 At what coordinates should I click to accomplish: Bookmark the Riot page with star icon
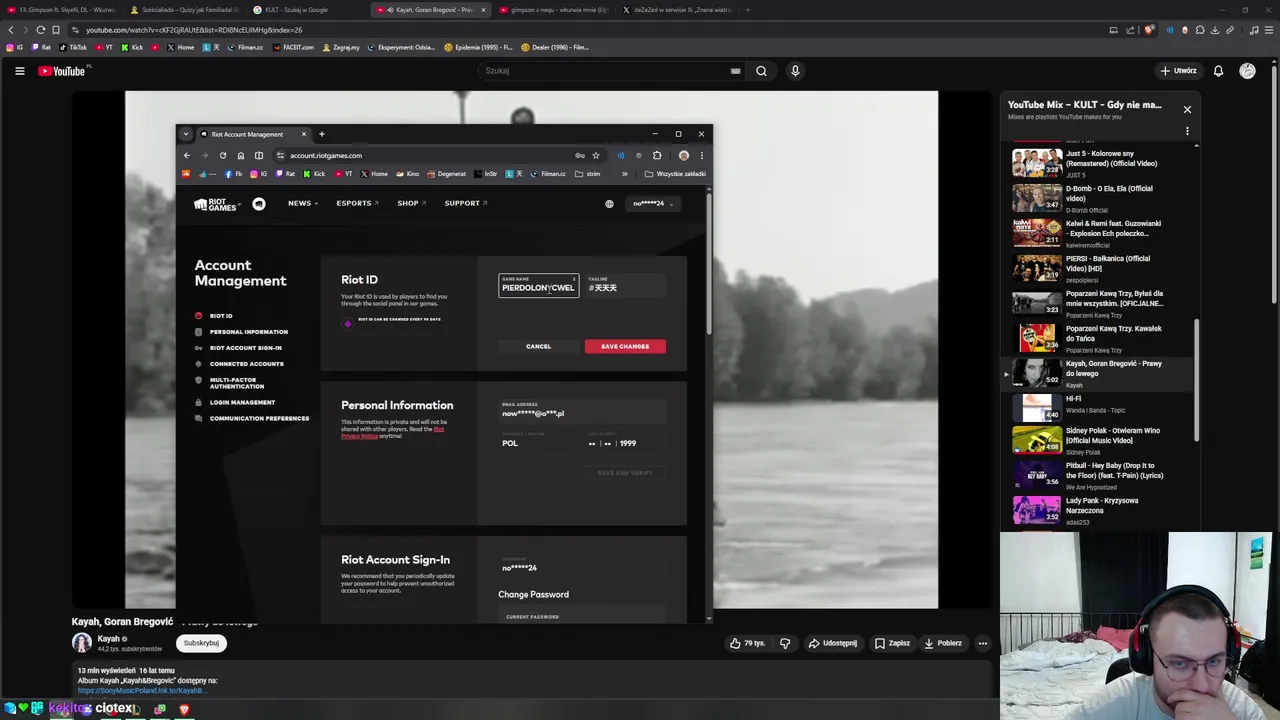(596, 155)
